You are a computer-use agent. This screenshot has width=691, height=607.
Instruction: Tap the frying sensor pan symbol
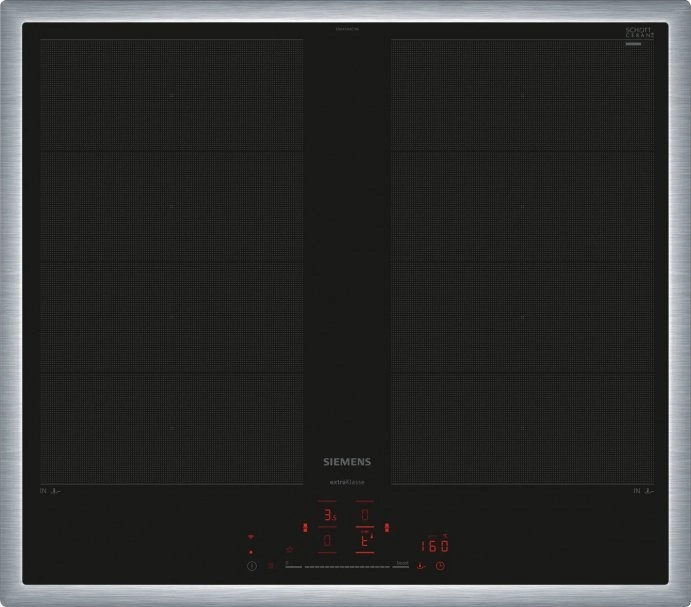pos(421,566)
